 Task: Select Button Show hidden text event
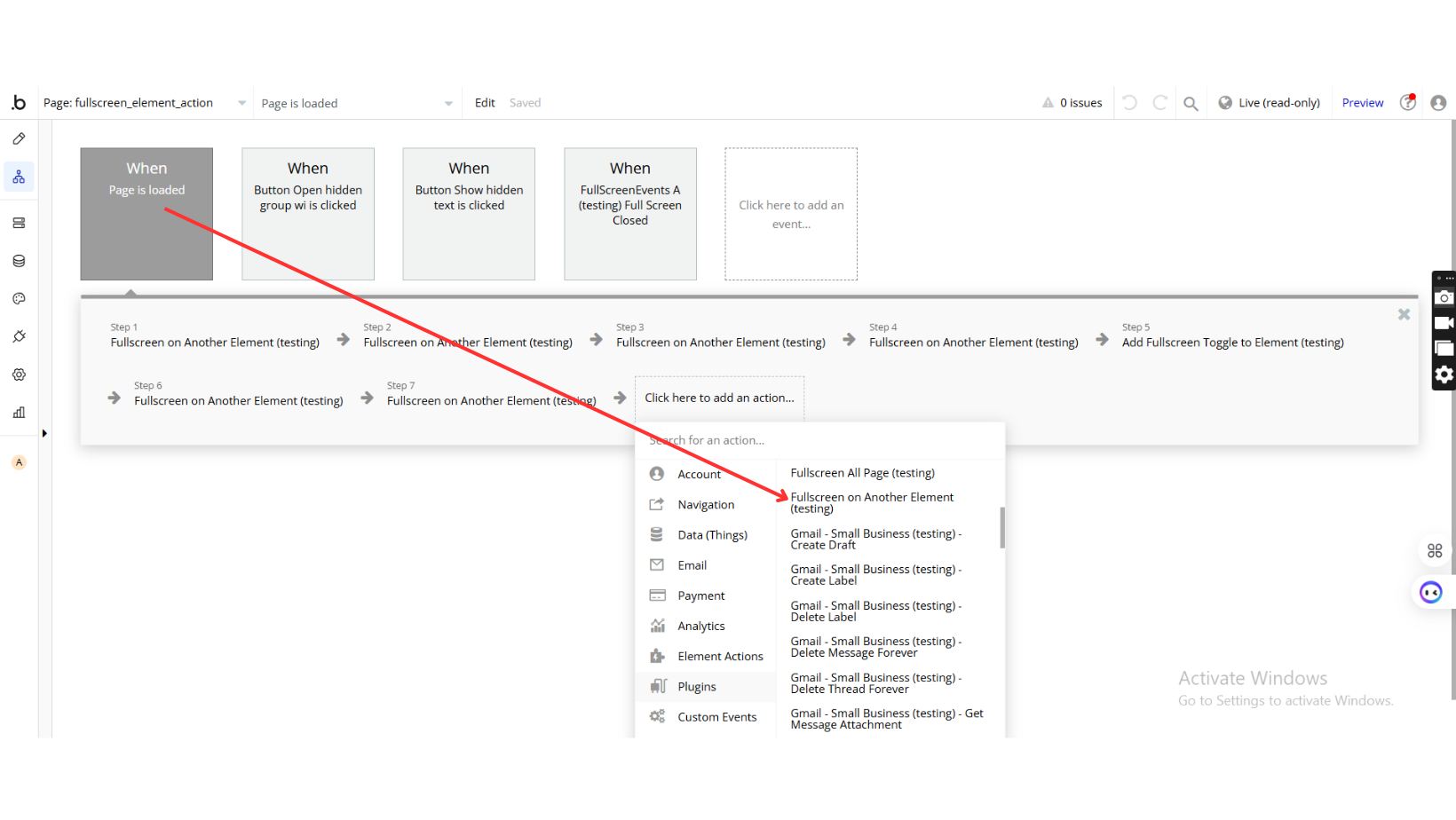click(x=469, y=214)
